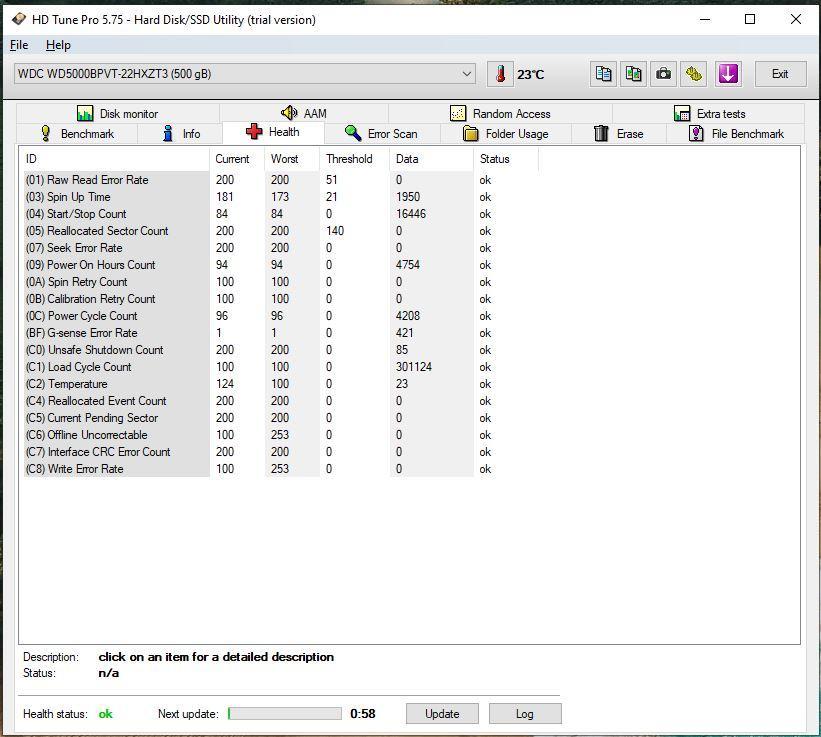The image size is (821, 737).
Task: Click the Threshold column header
Action: click(x=354, y=159)
